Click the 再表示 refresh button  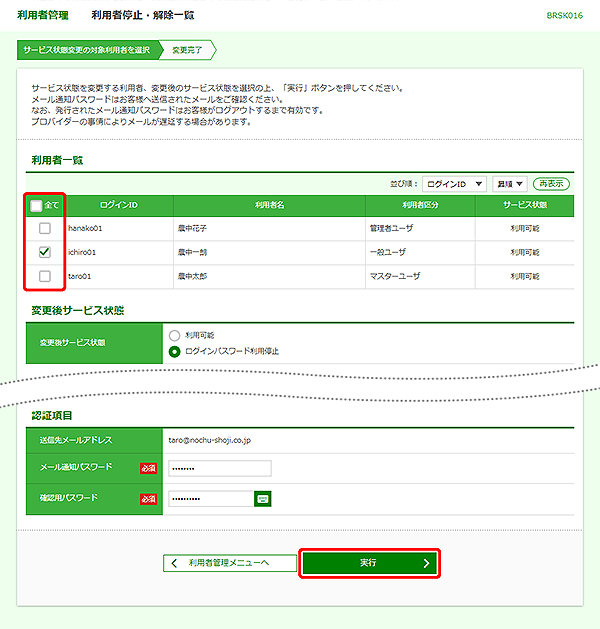pyautogui.click(x=551, y=184)
